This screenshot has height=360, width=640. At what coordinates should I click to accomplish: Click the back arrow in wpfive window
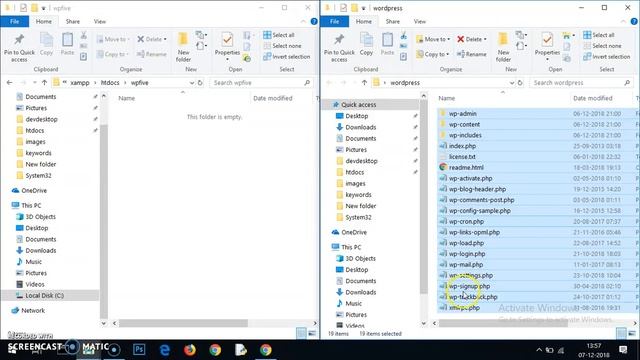(x=9, y=83)
